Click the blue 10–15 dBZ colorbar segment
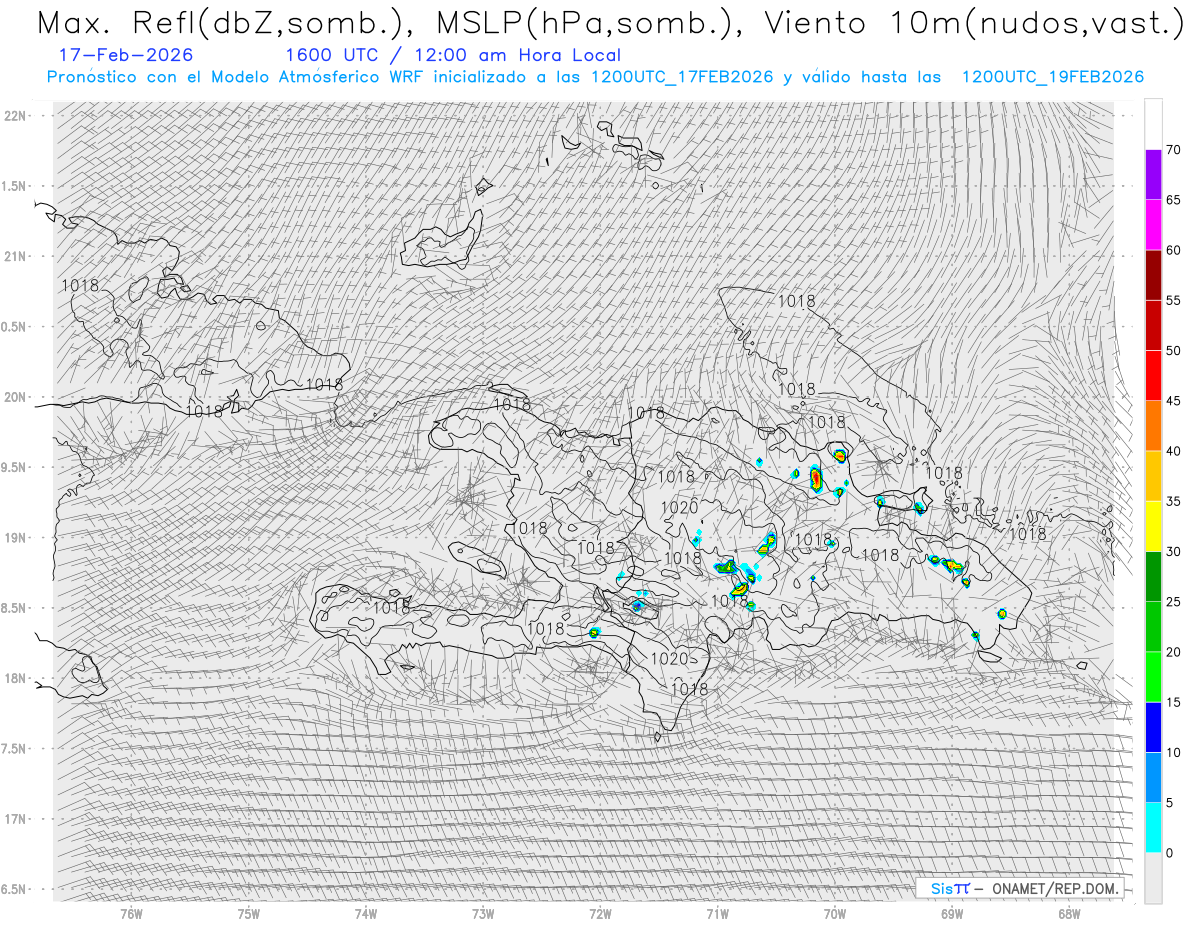 tap(1153, 727)
